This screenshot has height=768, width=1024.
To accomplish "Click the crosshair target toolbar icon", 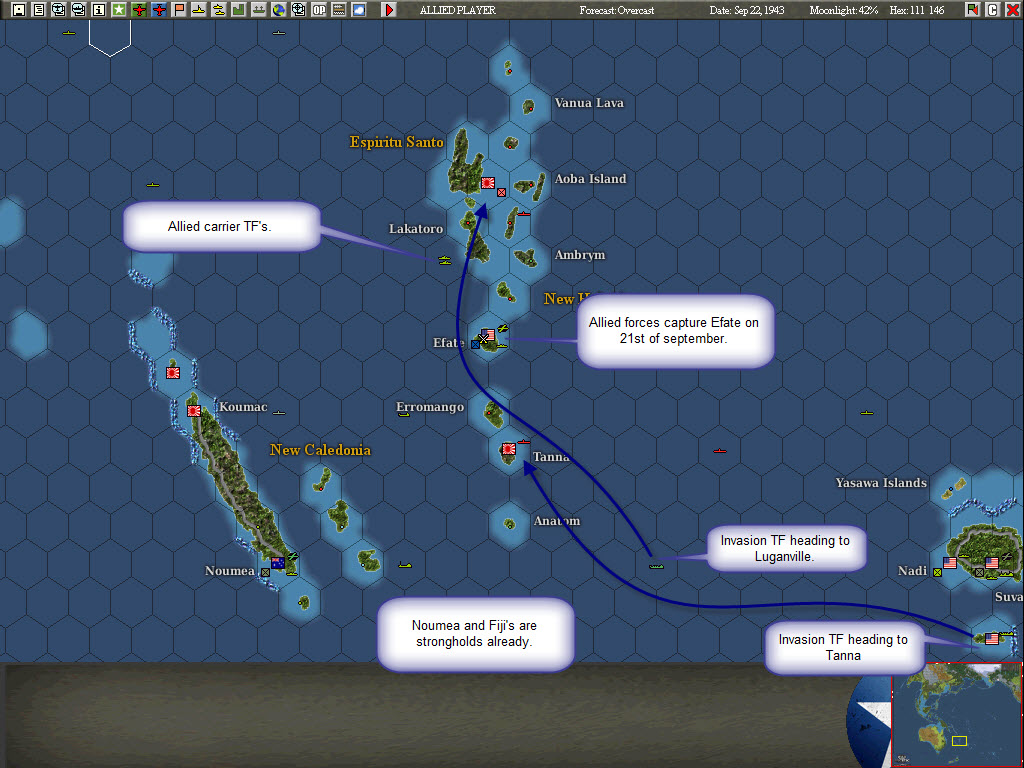I will (x=298, y=10).
